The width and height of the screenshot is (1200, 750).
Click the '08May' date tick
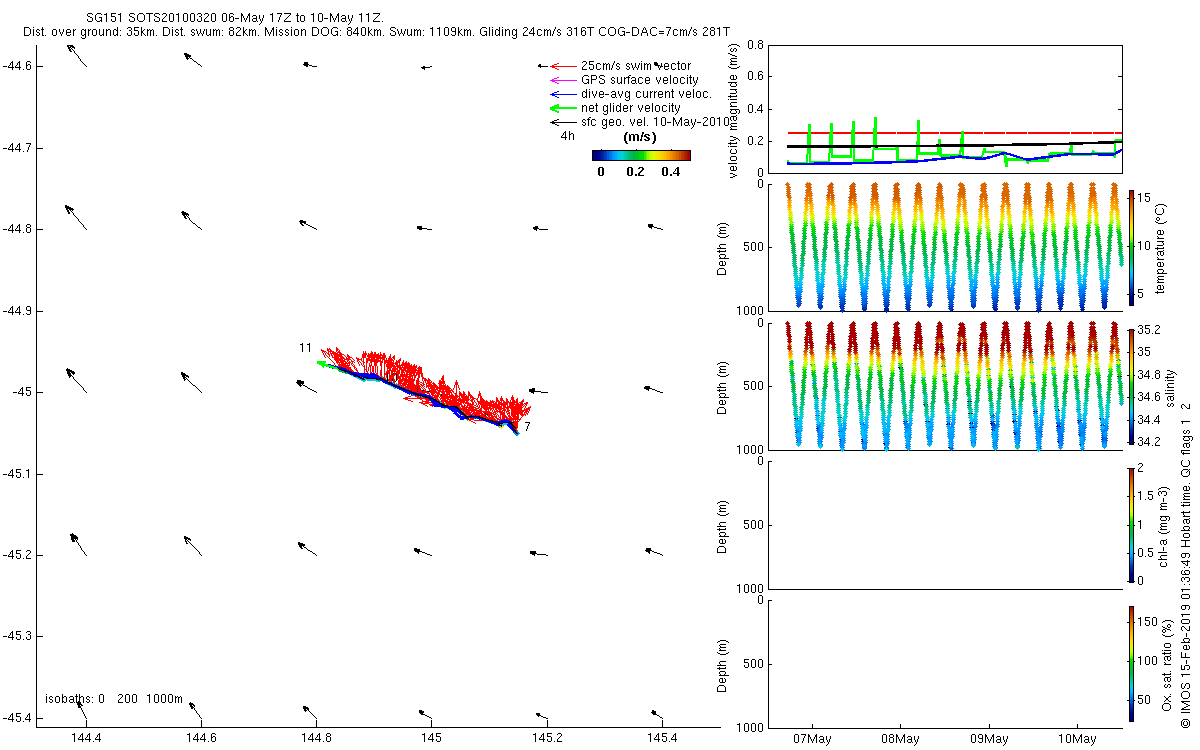pyautogui.click(x=900, y=739)
